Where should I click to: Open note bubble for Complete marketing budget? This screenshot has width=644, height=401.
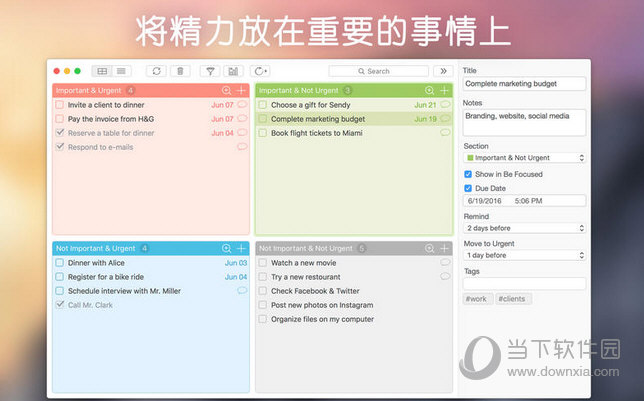[x=445, y=118]
